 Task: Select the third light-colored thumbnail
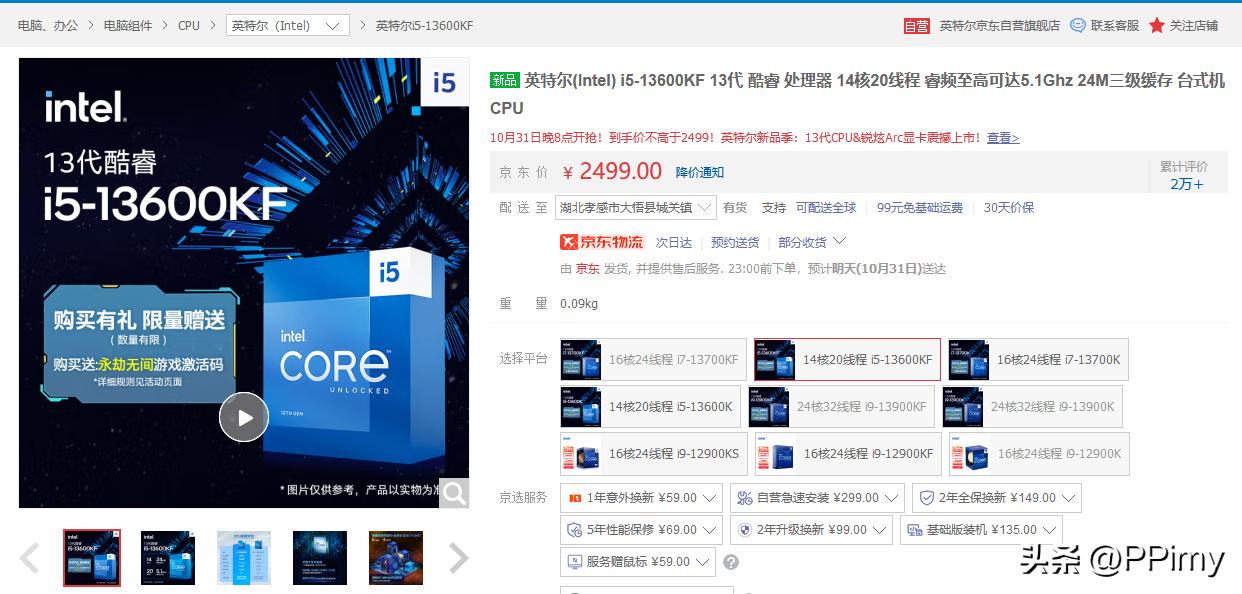244,558
